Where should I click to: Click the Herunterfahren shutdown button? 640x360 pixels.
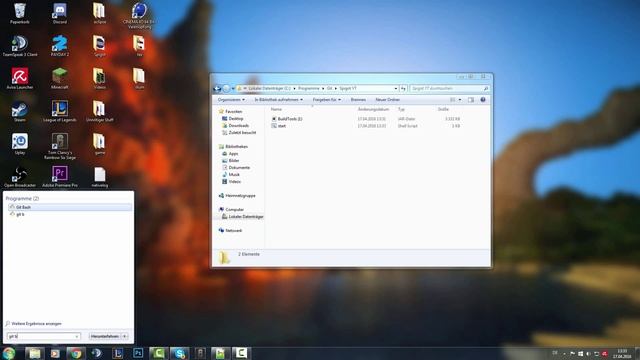pos(104,336)
